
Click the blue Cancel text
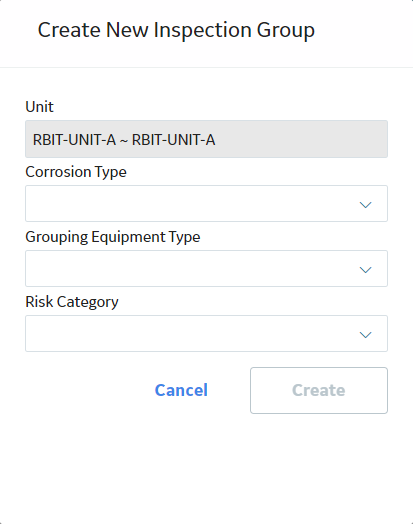[181, 390]
